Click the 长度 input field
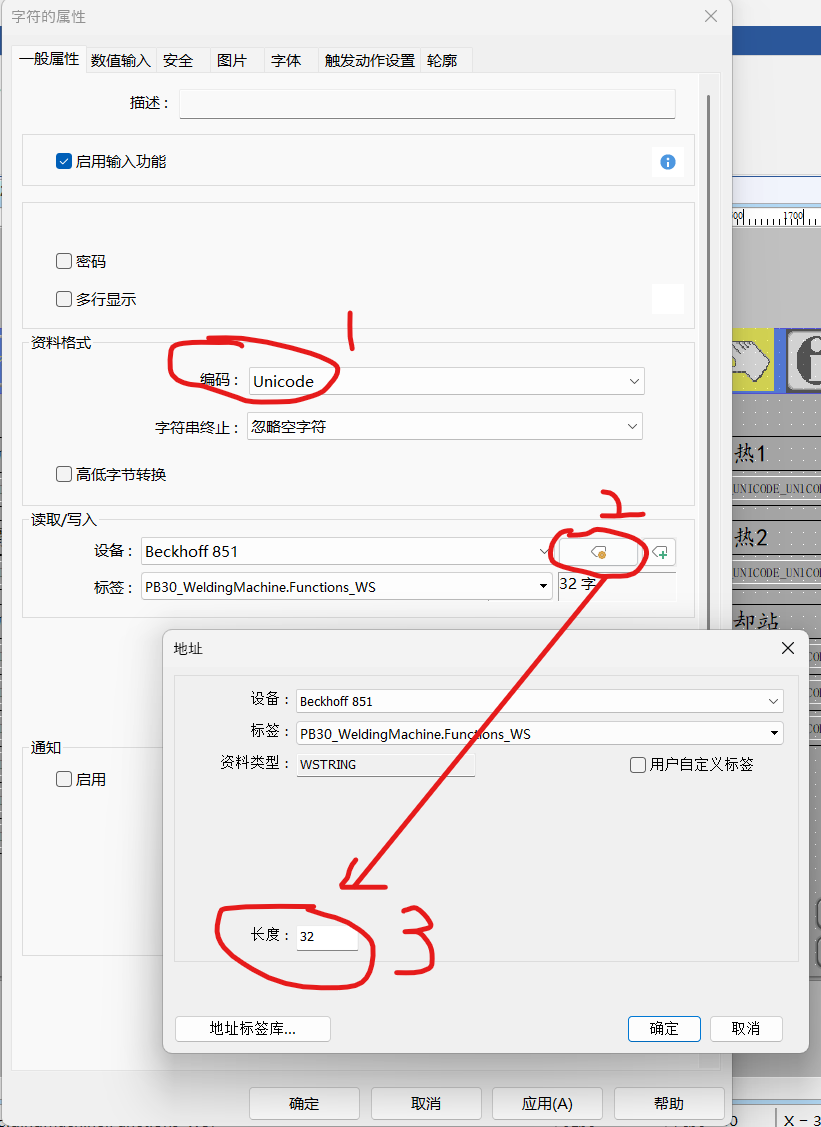Image resolution: width=821 pixels, height=1127 pixels. click(327, 937)
